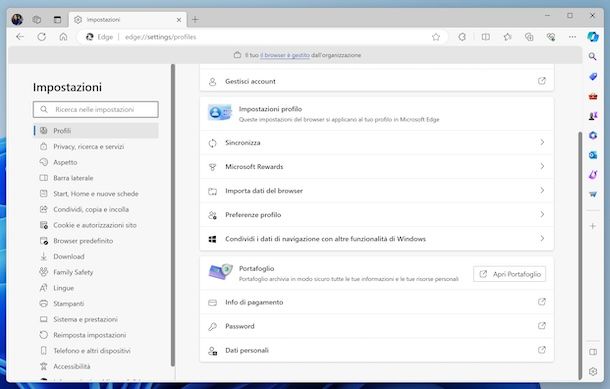
Task: Open the sidebar Outlook icon
Action: (593, 155)
